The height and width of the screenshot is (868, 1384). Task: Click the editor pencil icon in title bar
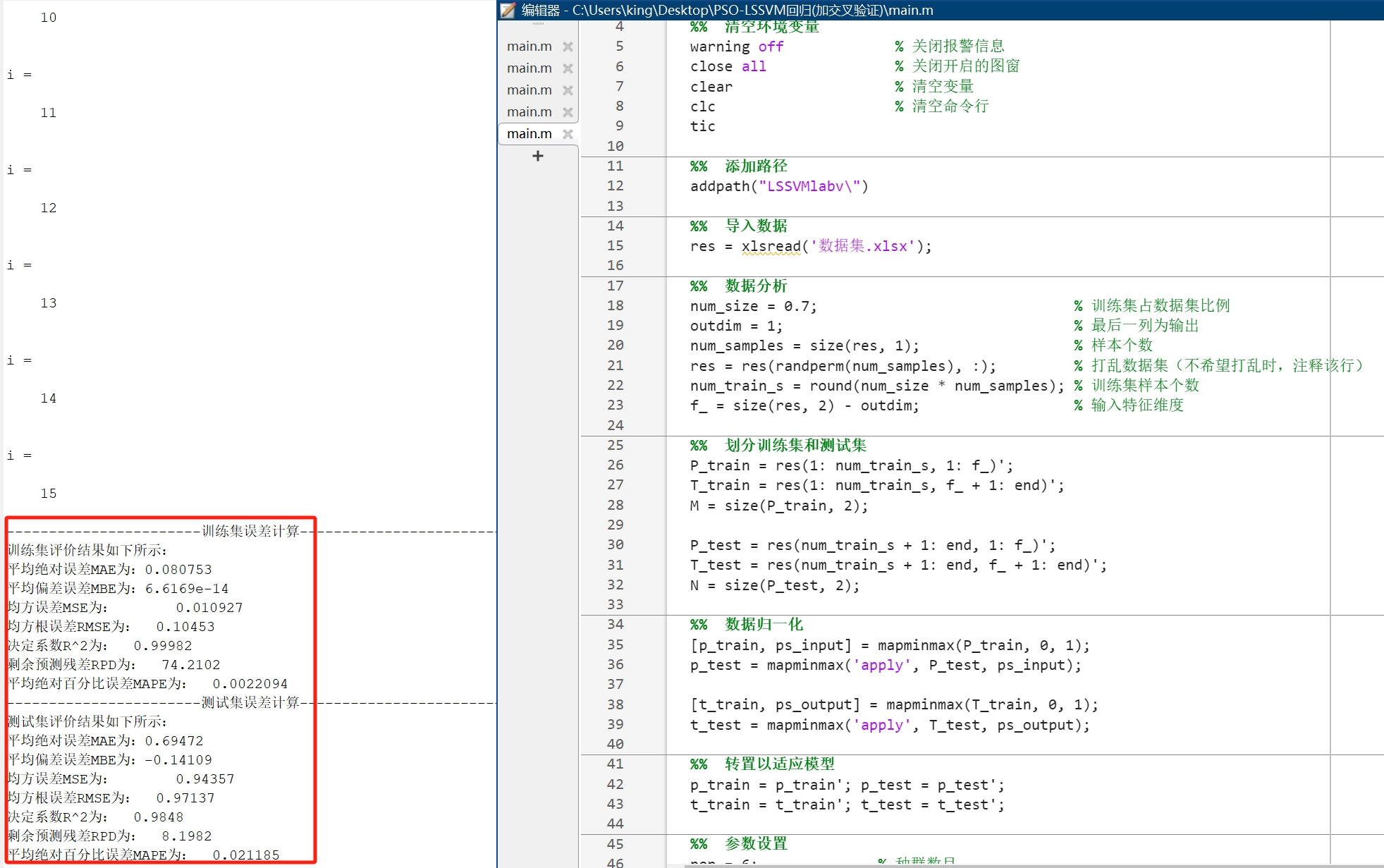[x=508, y=10]
